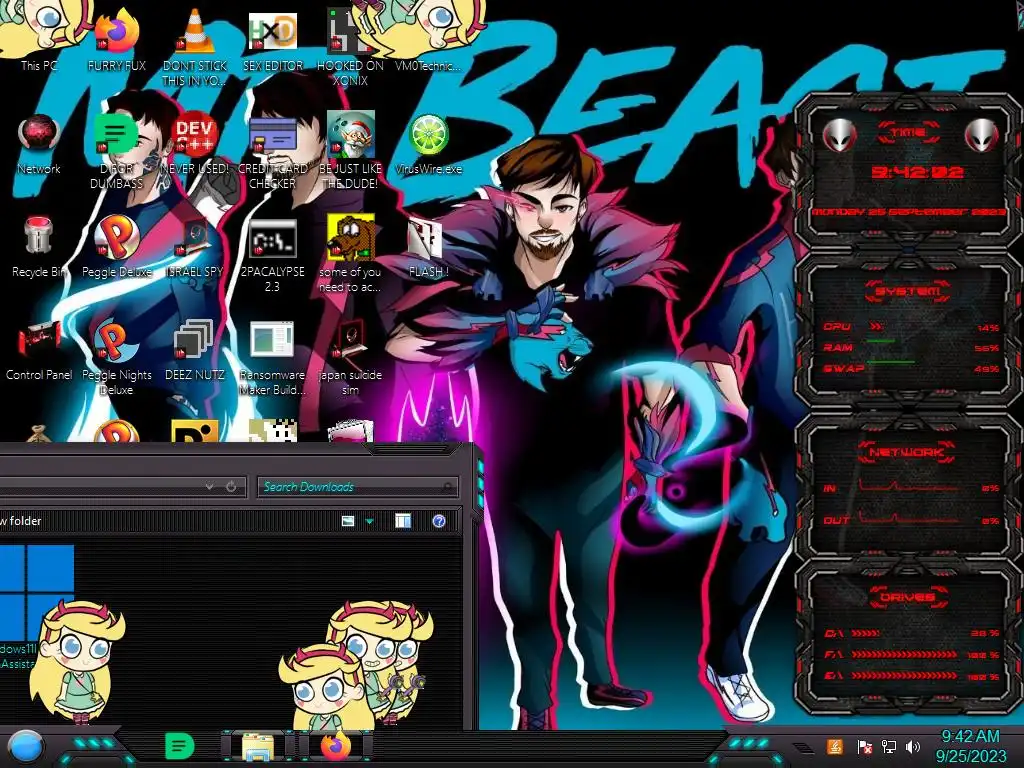The image size is (1024, 768).
Task: Open the Action Center flag tray icon
Action: 864,747
